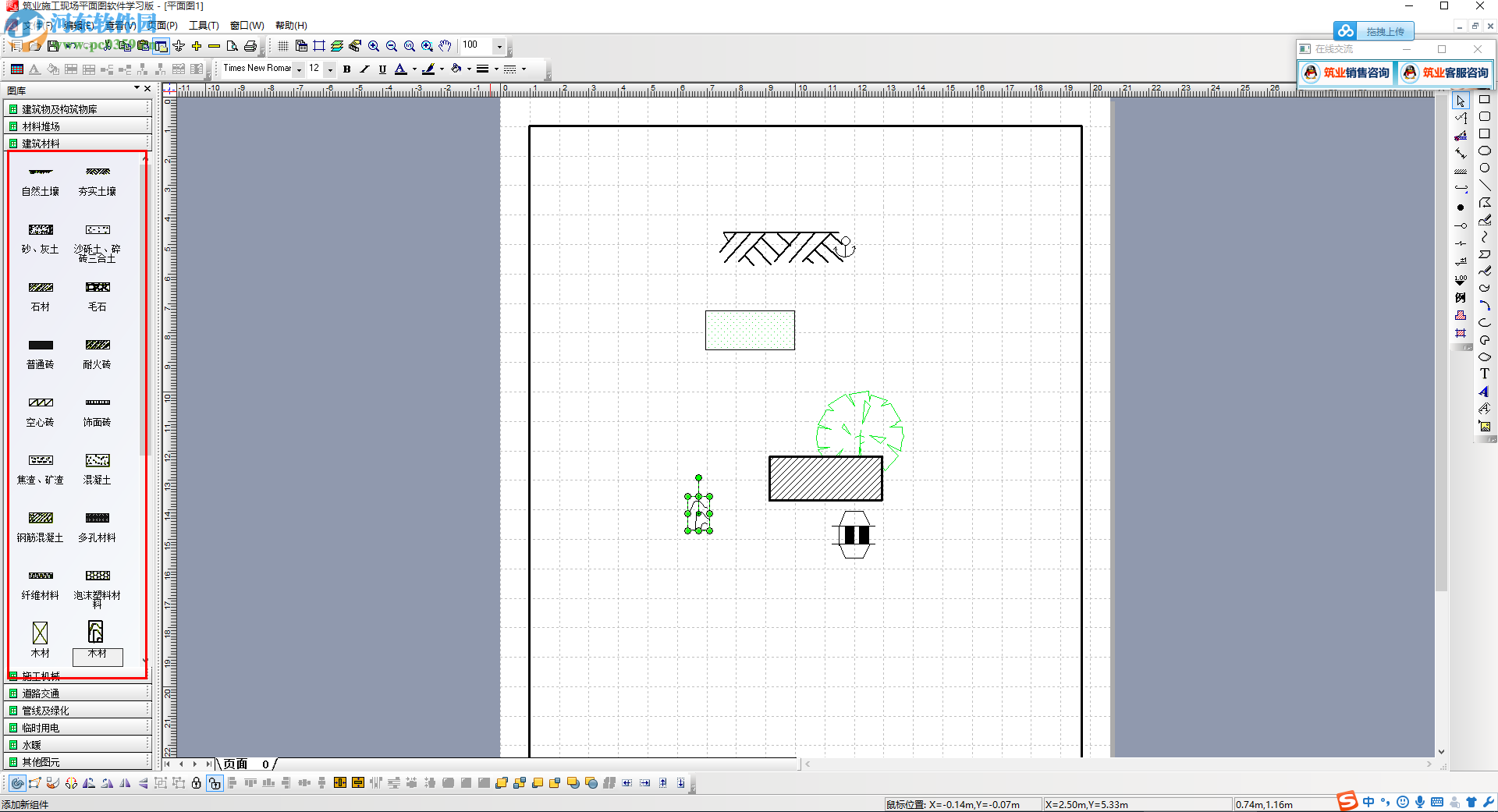Select the pointer arrow tool
Screen dimensions: 1498x812
[x=1461, y=101]
